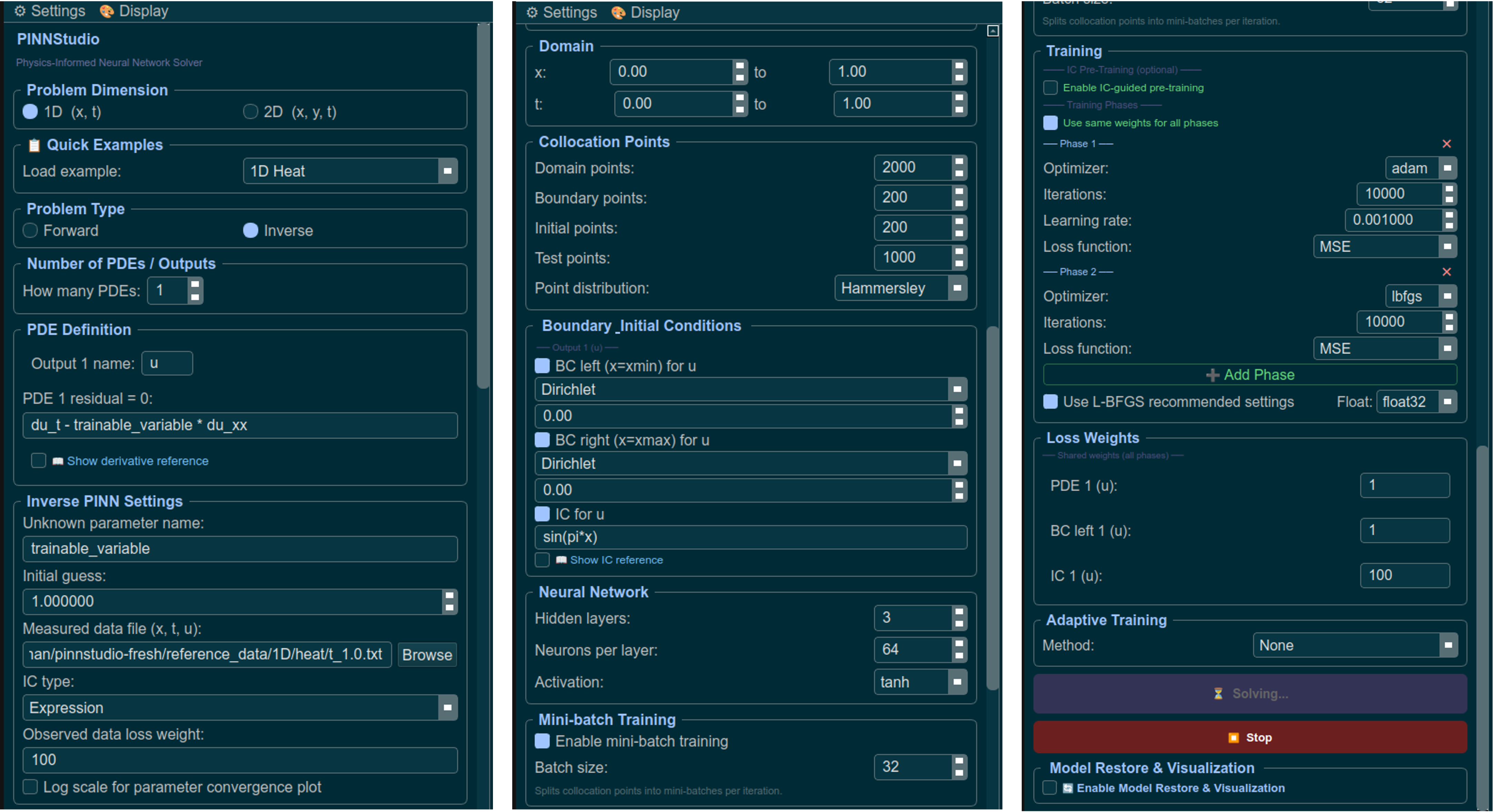Open Phase 1 Loss function dropdown
The height and width of the screenshot is (812, 1494).
click(1385, 246)
